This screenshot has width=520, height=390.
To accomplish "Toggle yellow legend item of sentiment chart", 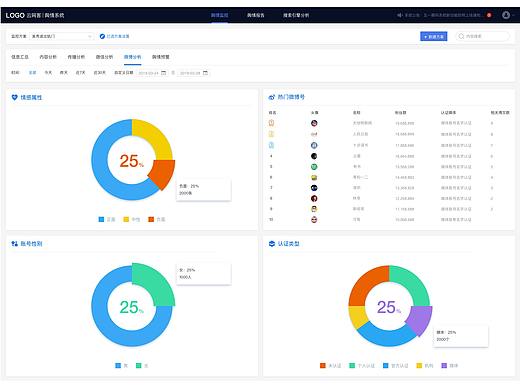I will (x=132, y=219).
